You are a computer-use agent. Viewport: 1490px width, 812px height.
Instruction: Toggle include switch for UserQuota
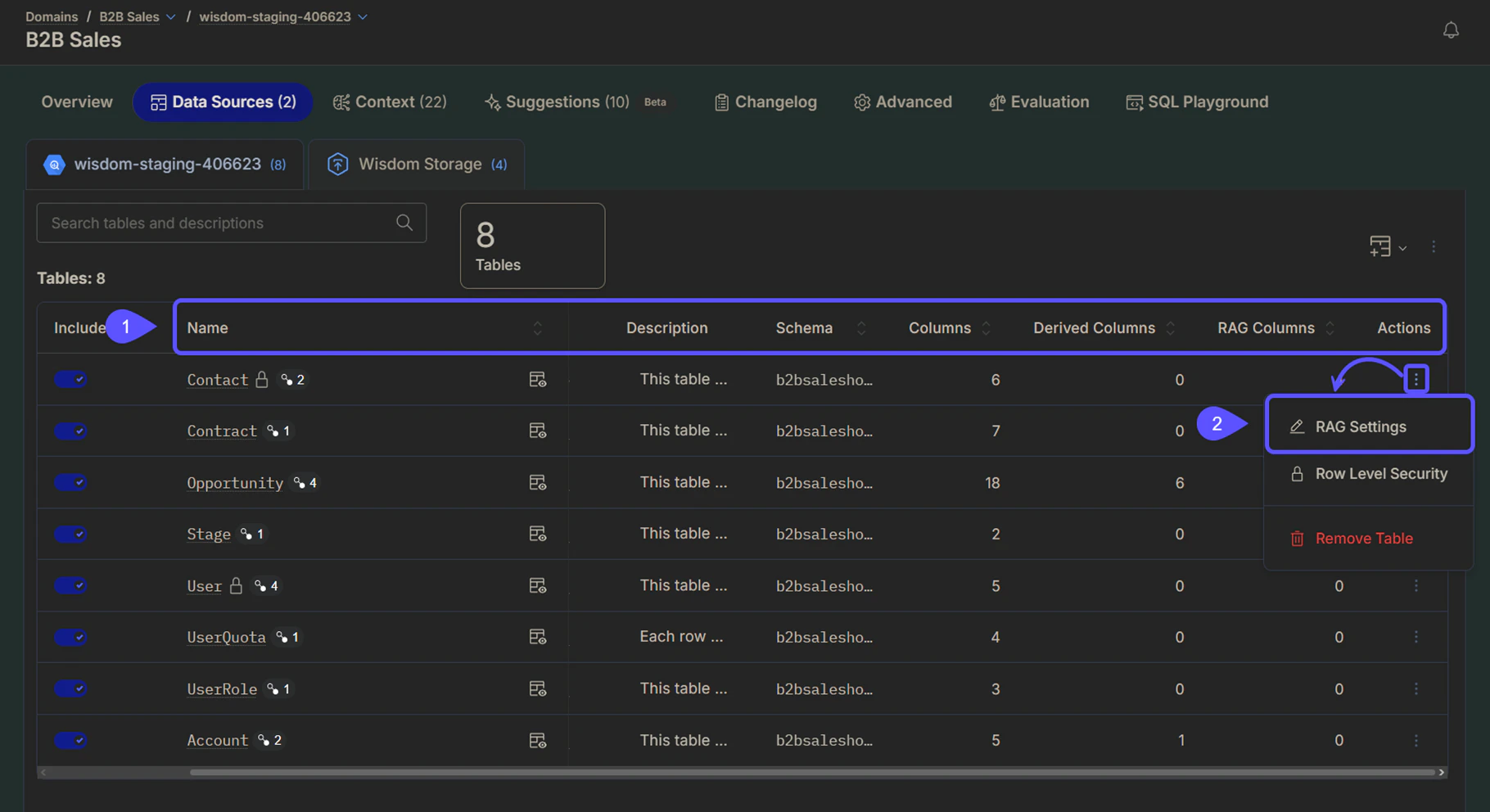tap(71, 637)
